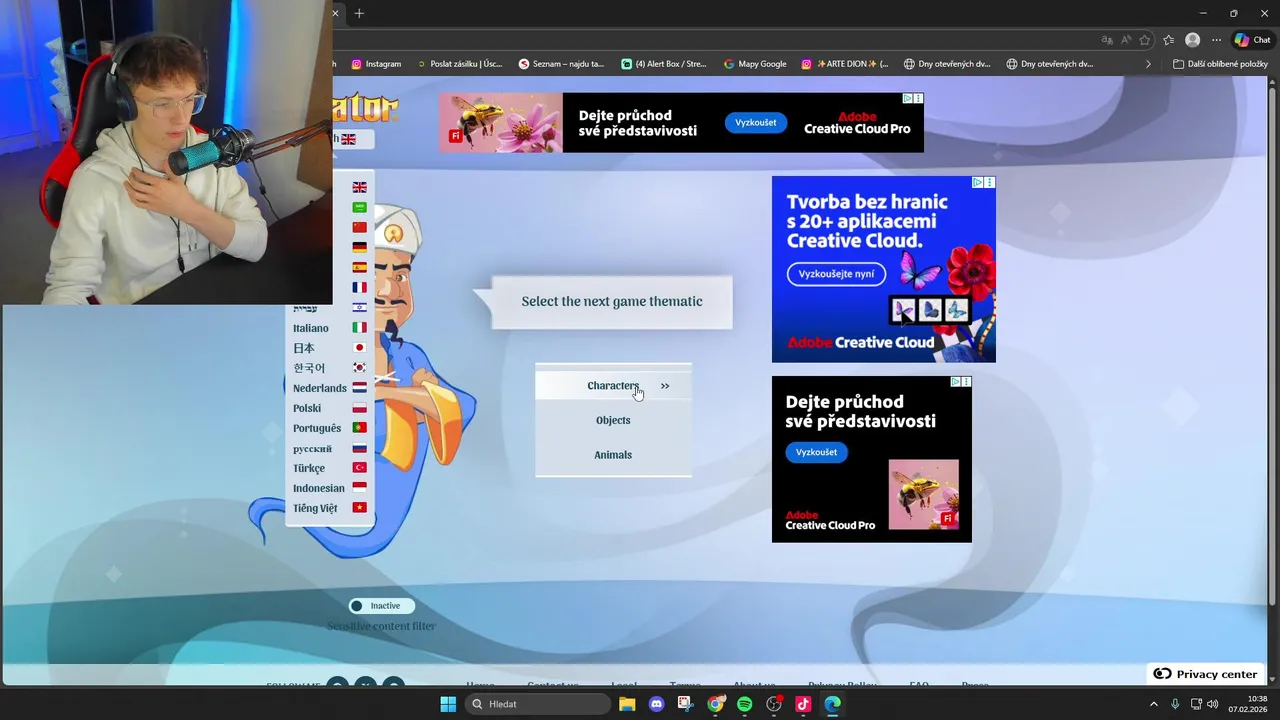This screenshot has width=1280, height=720.
Task: Click the microphone tray icon
Action: (x=1175, y=704)
